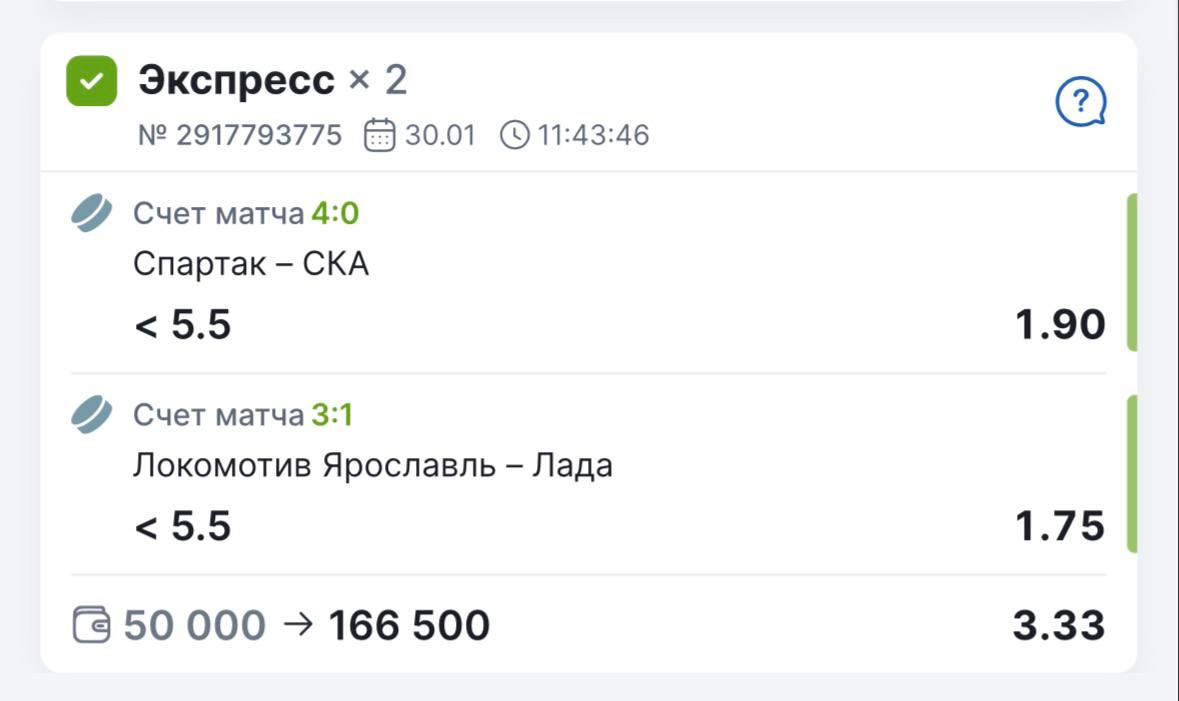Select the Экспресс bet title

[236, 80]
